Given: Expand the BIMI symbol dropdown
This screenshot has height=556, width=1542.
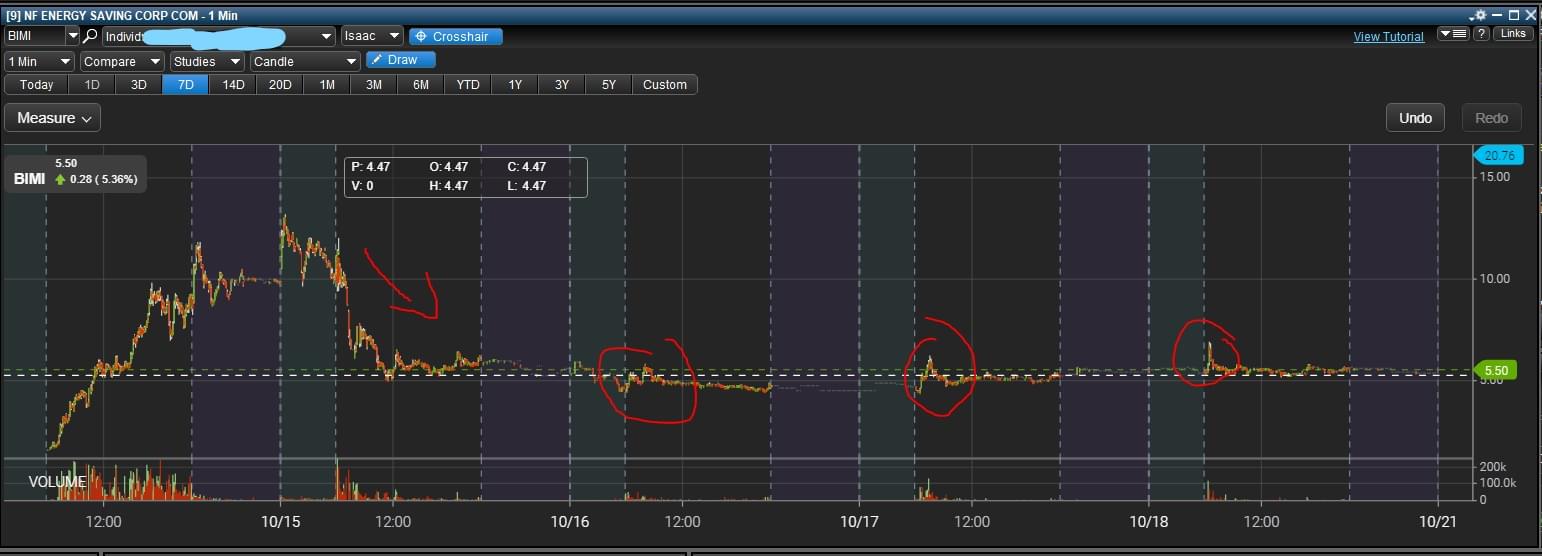Looking at the screenshot, I should click(x=72, y=36).
